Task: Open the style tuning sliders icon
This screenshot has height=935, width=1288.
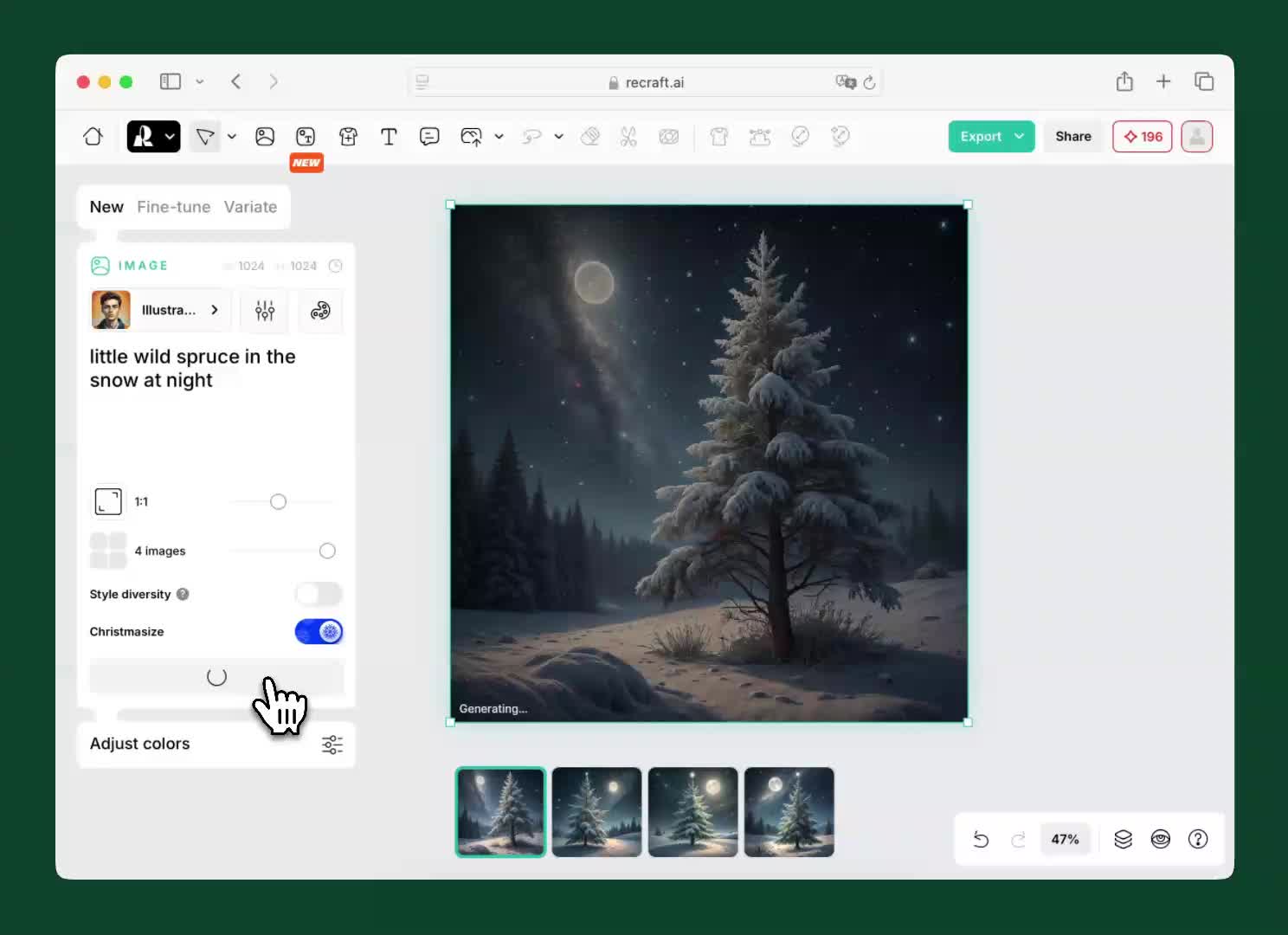Action: pyautogui.click(x=265, y=310)
